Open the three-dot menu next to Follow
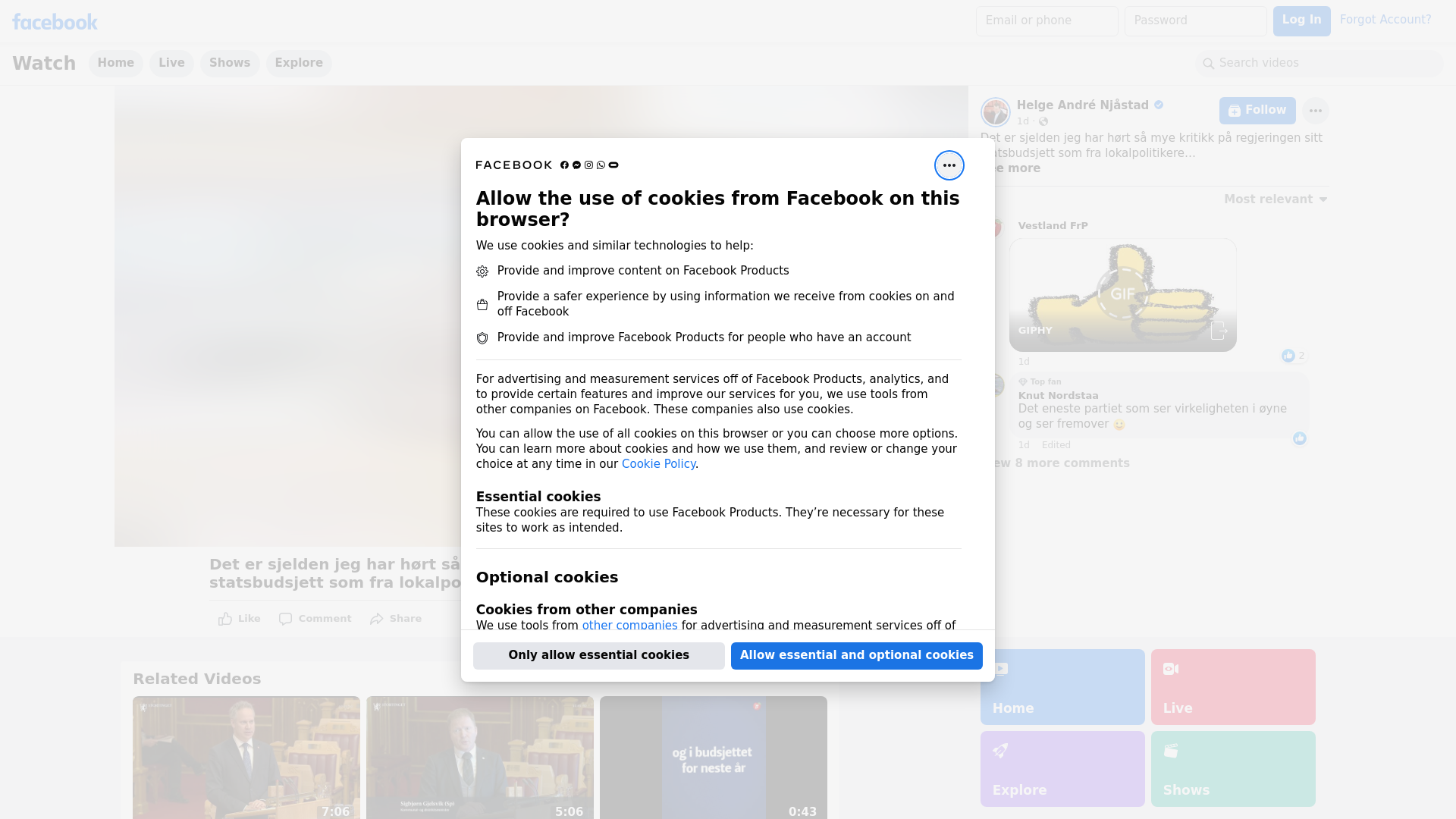1456x819 pixels. point(1315,111)
